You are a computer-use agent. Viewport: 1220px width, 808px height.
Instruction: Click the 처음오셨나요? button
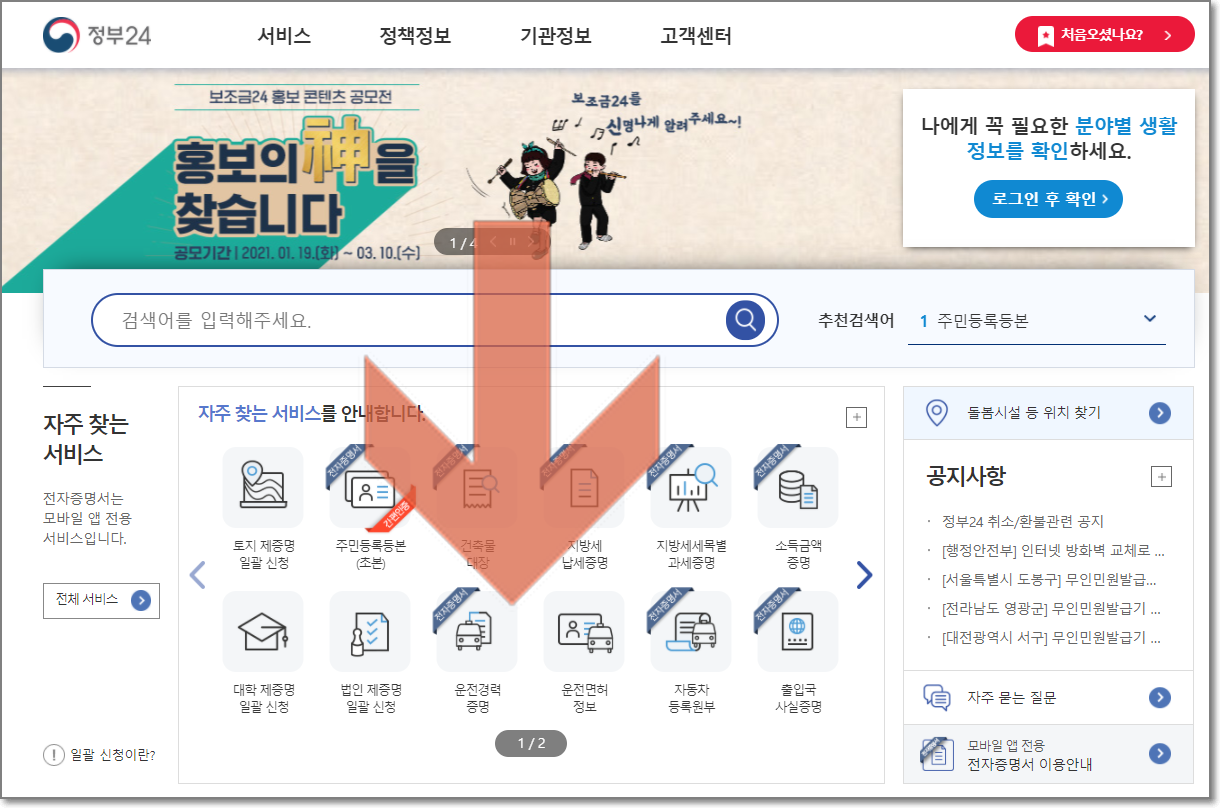(1105, 34)
